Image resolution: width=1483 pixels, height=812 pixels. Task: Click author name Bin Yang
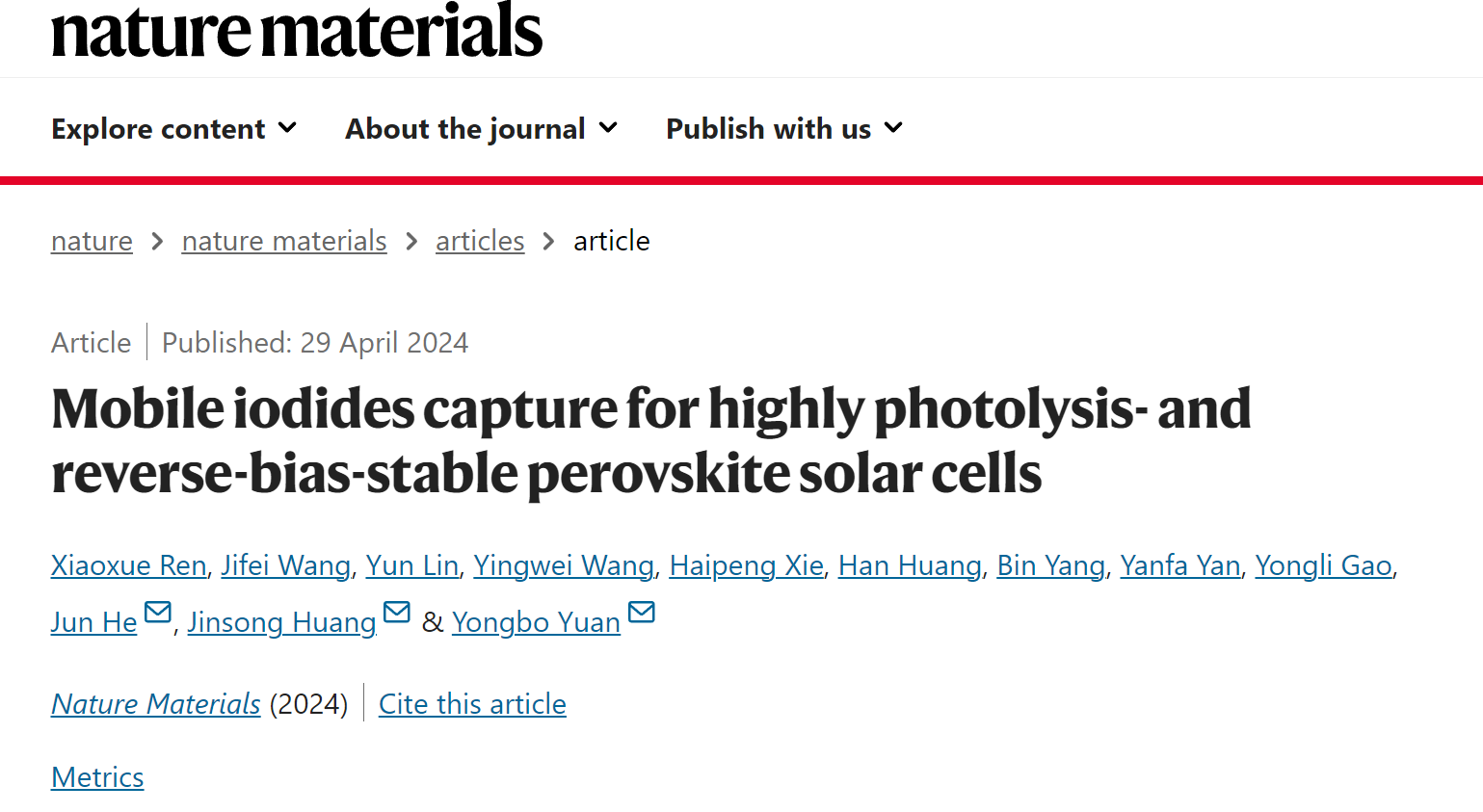pyautogui.click(x=1051, y=565)
